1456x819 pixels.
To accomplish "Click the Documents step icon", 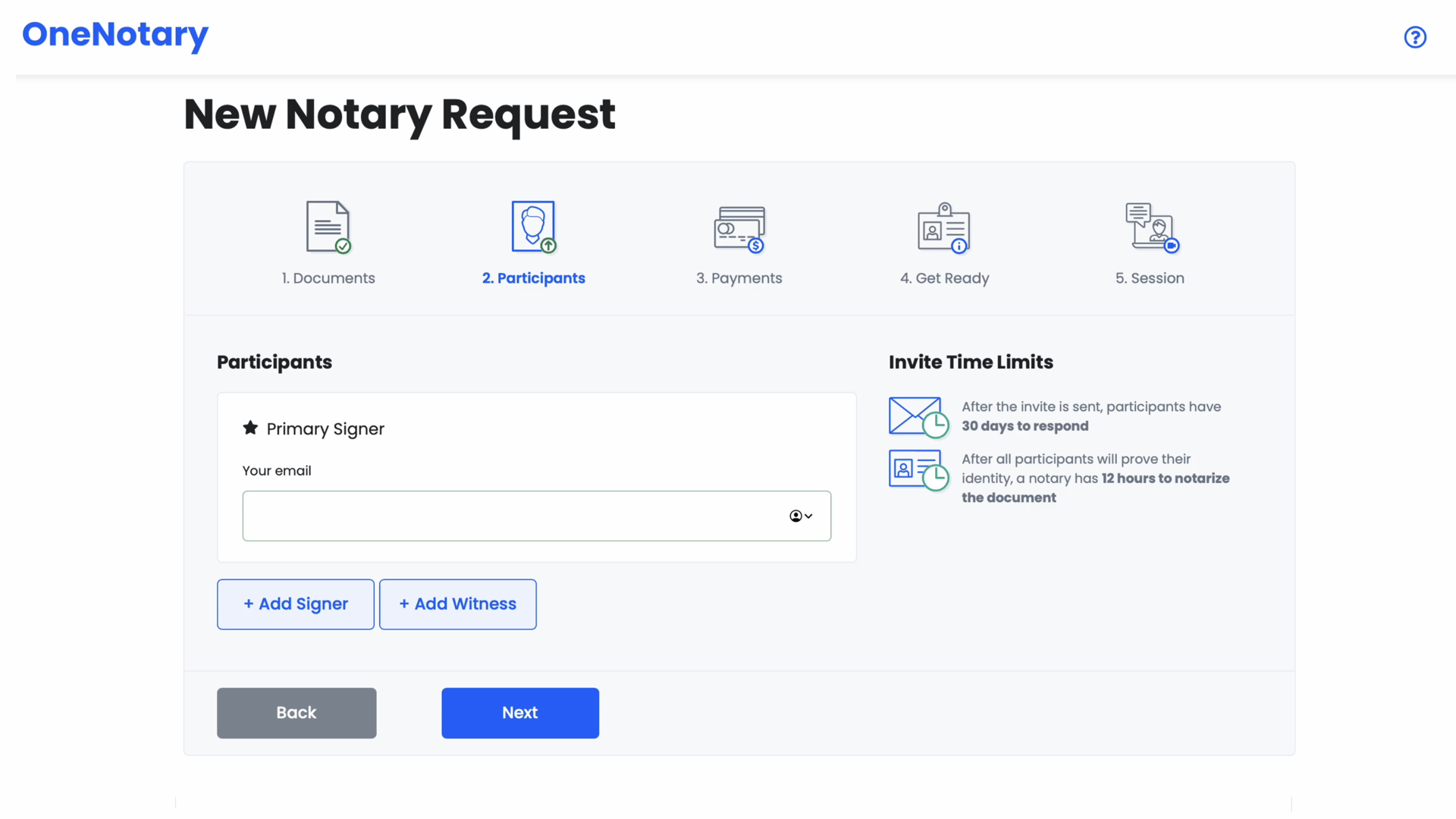I will point(328,227).
